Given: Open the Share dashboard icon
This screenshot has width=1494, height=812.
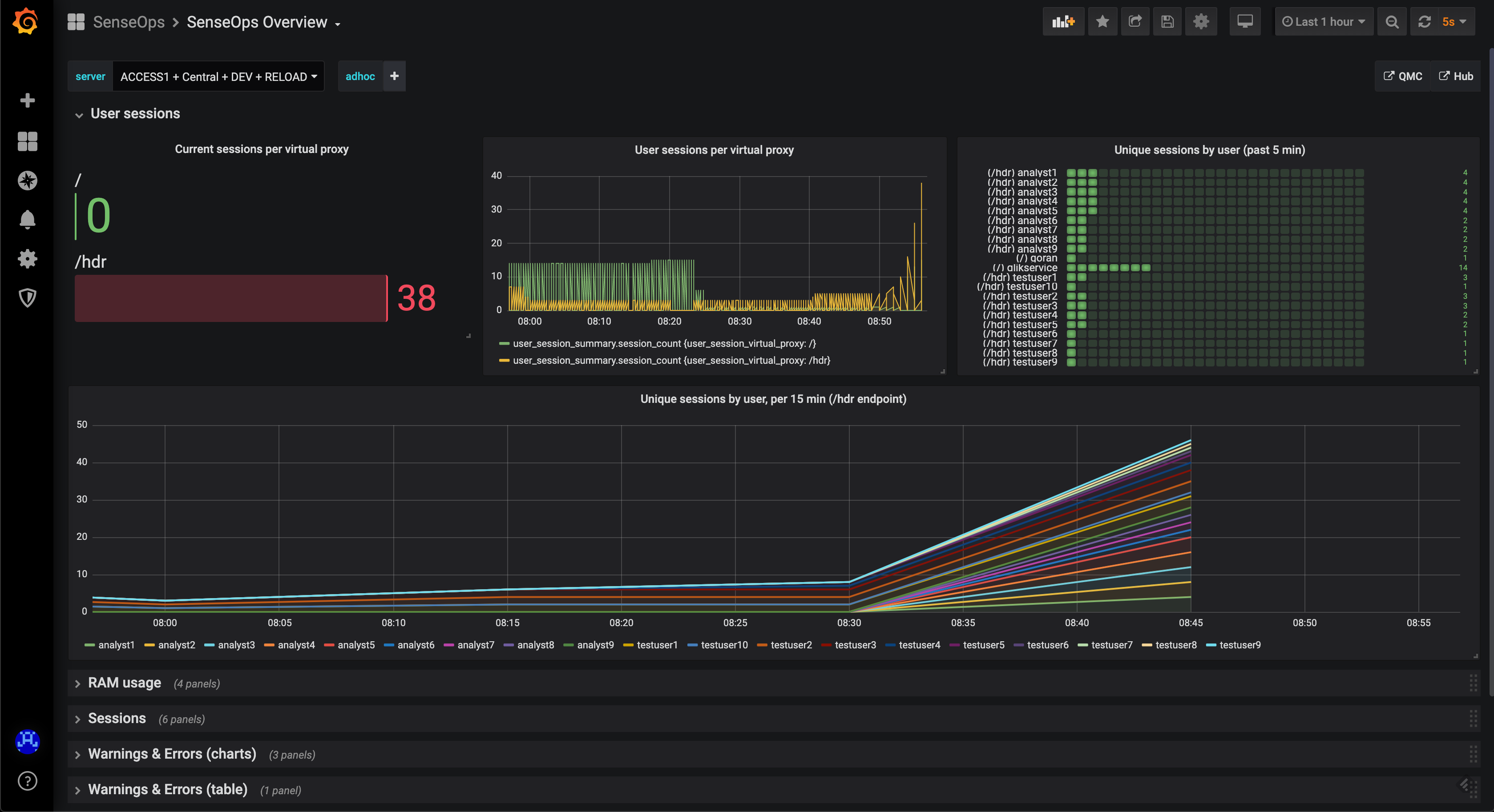Looking at the screenshot, I should 1135,22.
